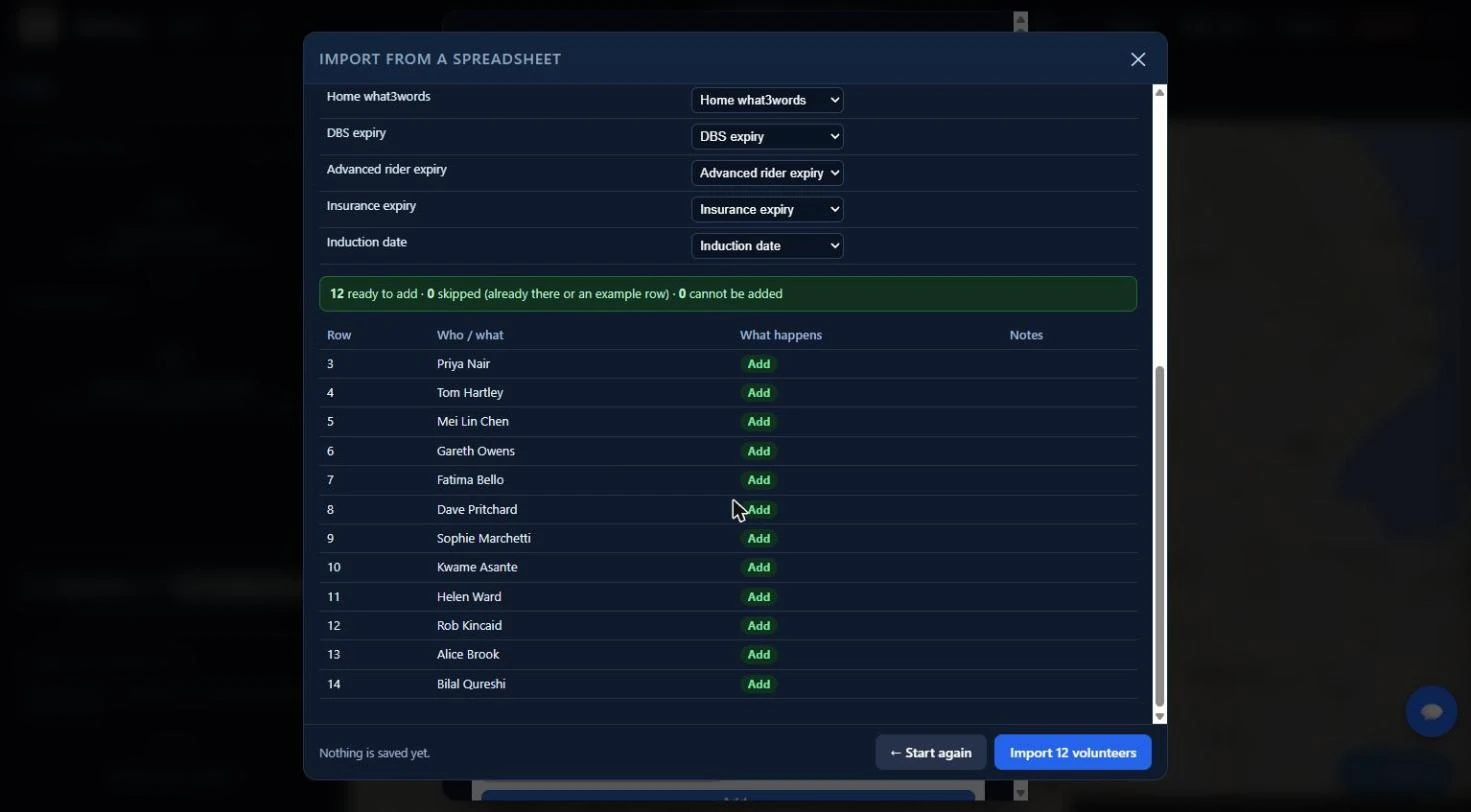Click the 12 ready to add summary banner
Viewport: 1471px width, 812px height.
pyautogui.click(x=728, y=294)
